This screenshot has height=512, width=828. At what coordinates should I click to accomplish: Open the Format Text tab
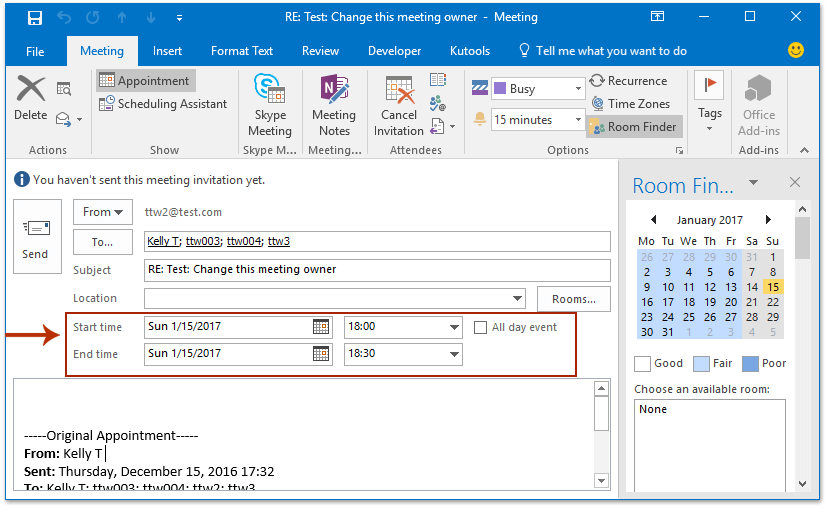click(242, 51)
